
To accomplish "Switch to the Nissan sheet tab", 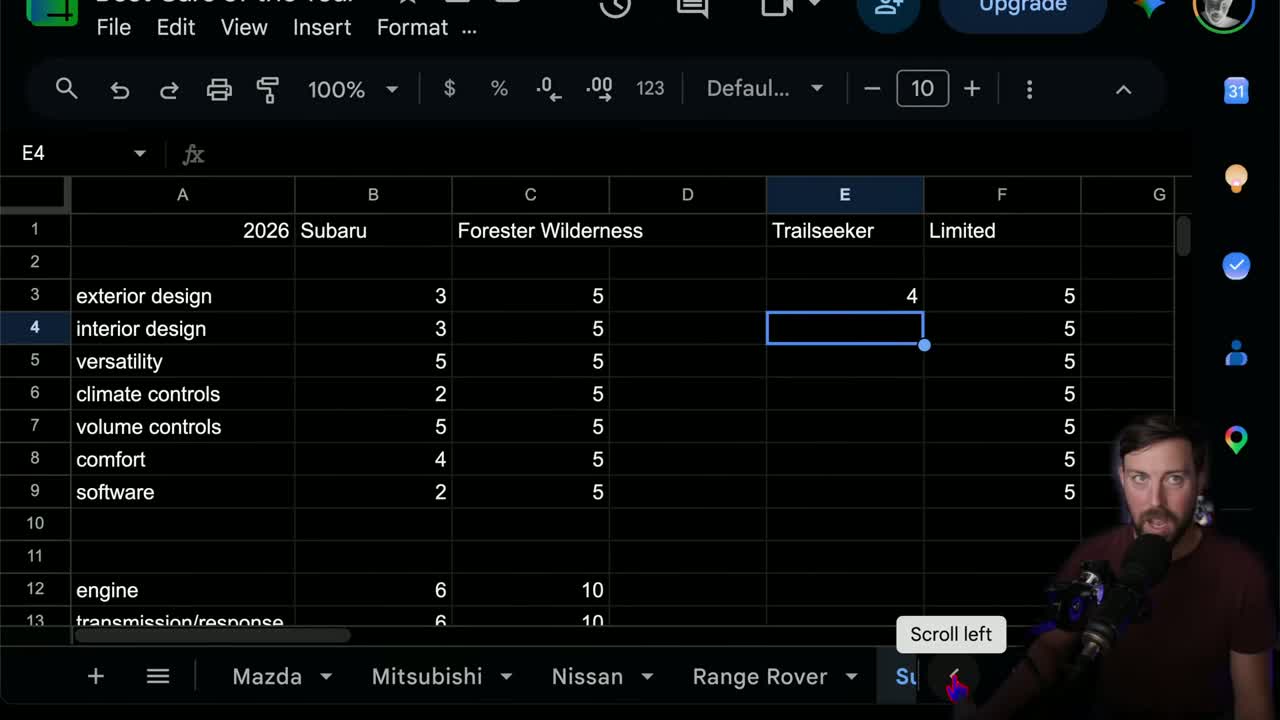I will click(587, 677).
